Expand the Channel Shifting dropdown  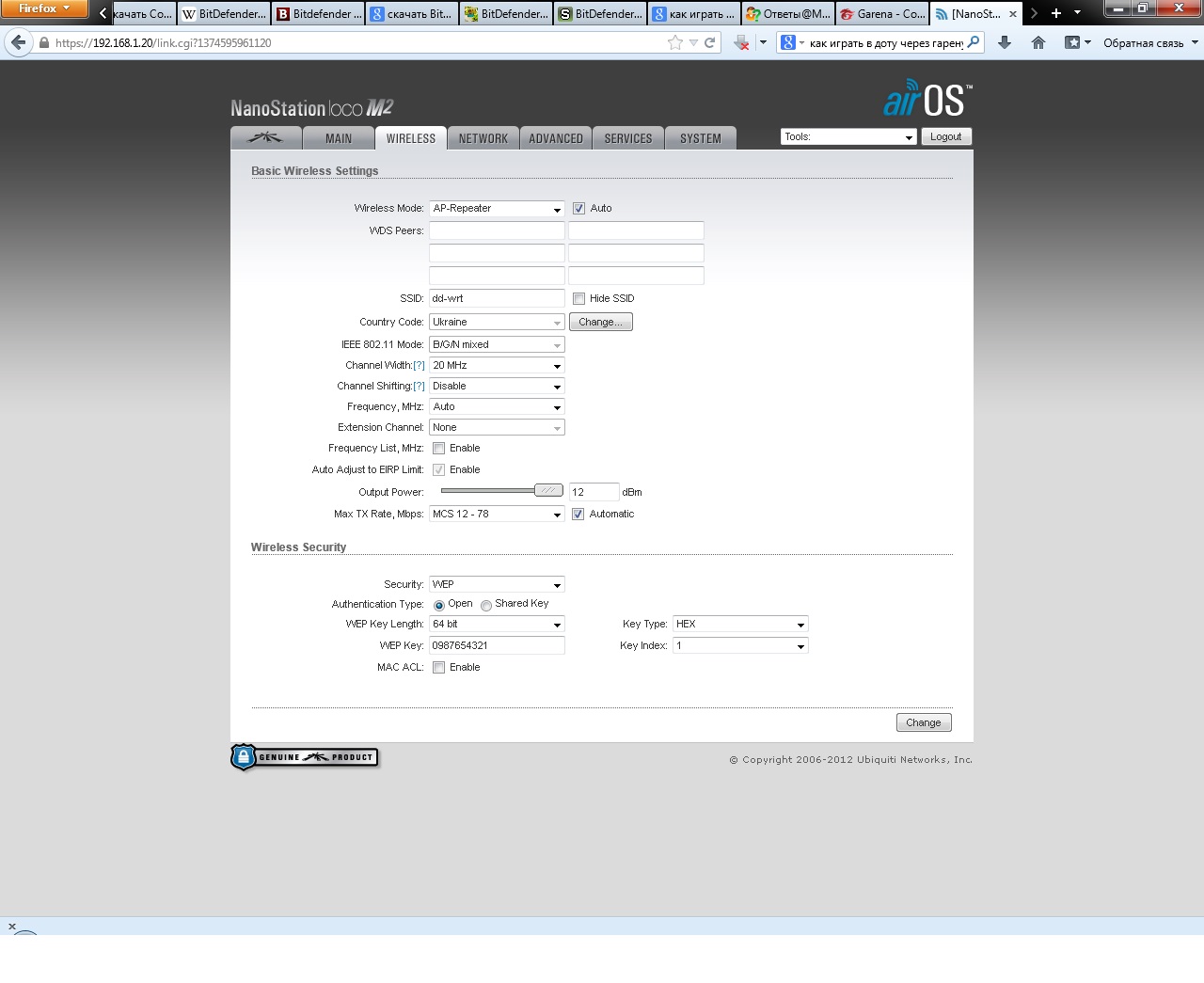(497, 387)
